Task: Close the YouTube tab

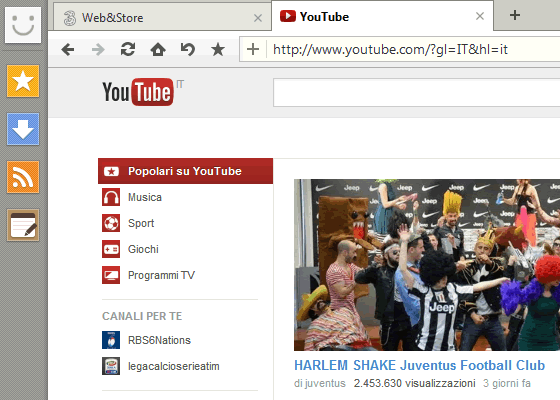Action: click(x=480, y=16)
